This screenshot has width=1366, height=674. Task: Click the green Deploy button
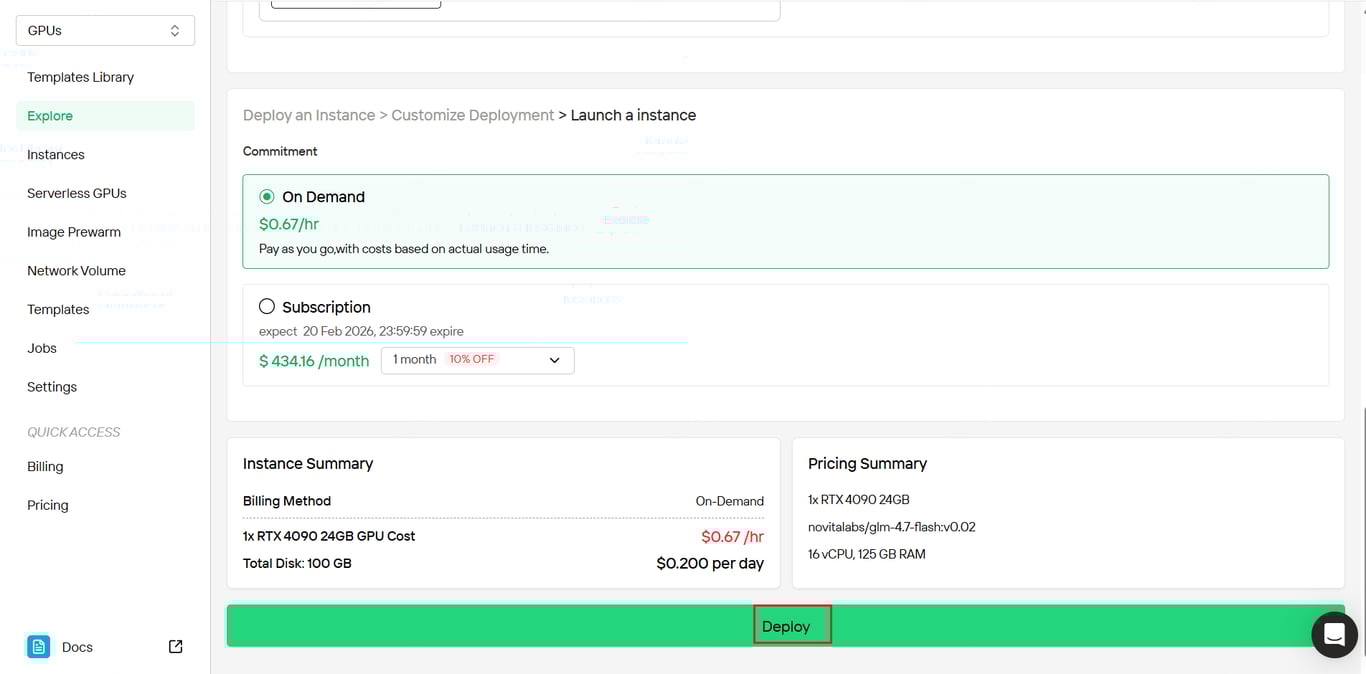coord(785,626)
